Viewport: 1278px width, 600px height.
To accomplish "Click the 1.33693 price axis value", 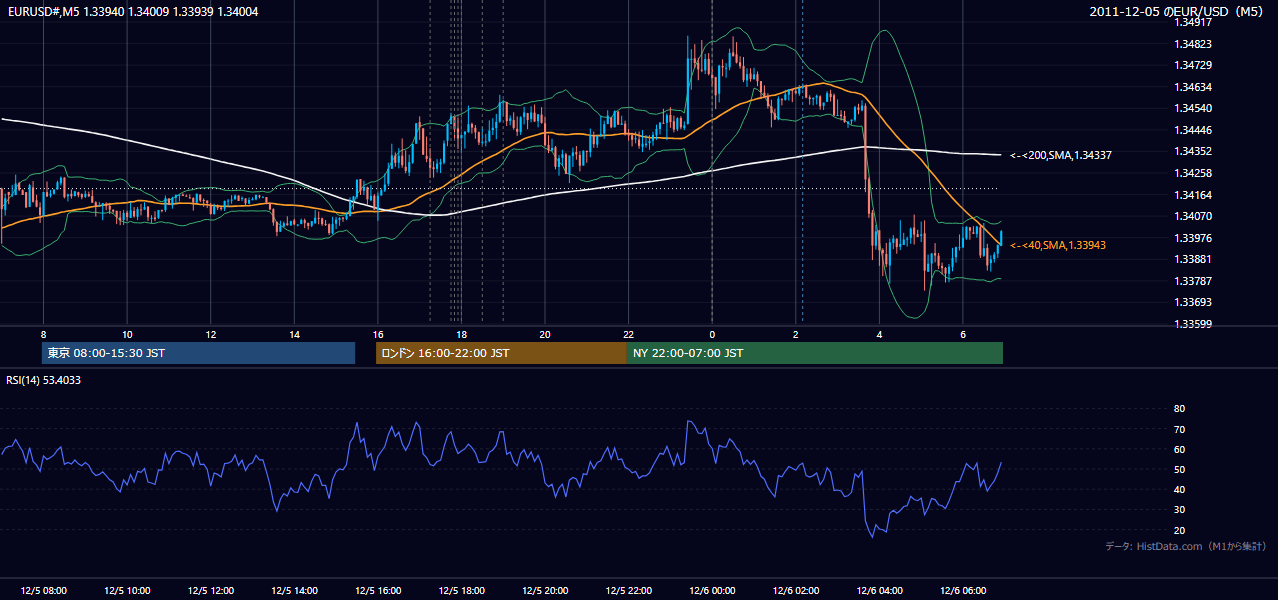I will 1193,302.
